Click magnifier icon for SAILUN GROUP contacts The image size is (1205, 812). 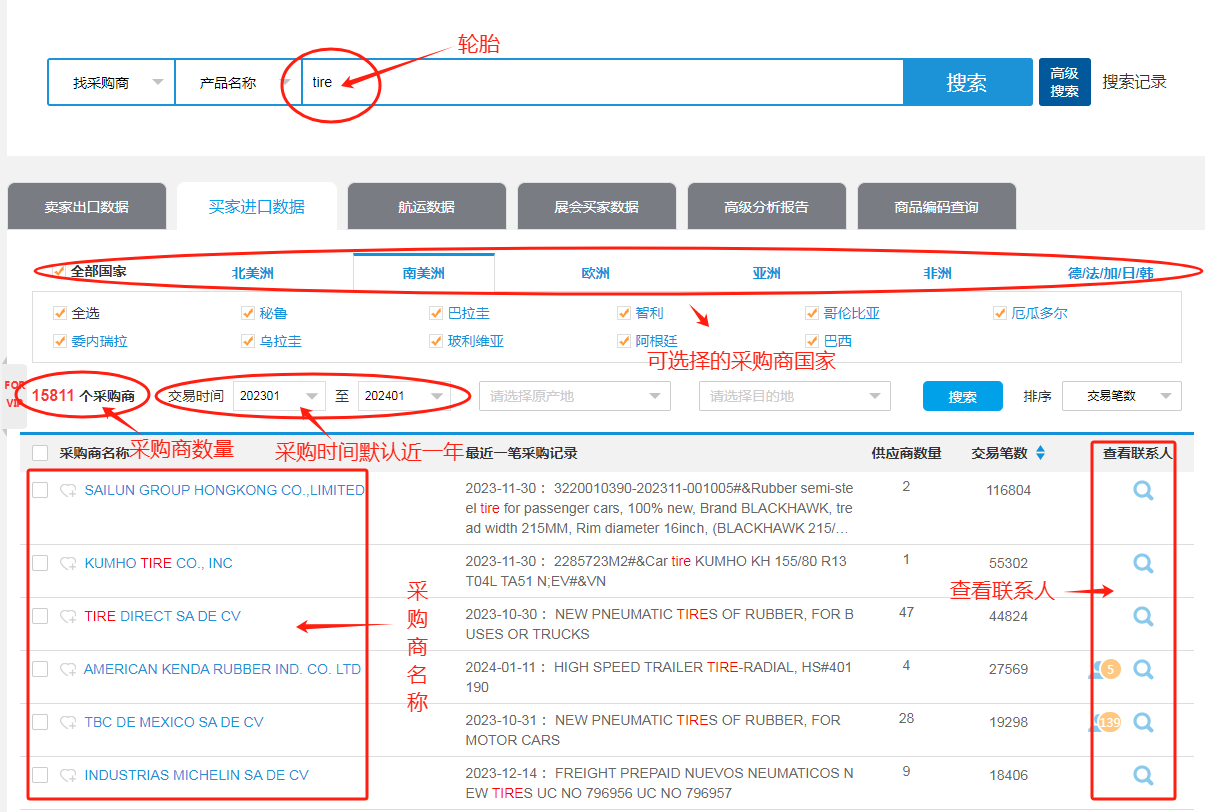(1143, 491)
